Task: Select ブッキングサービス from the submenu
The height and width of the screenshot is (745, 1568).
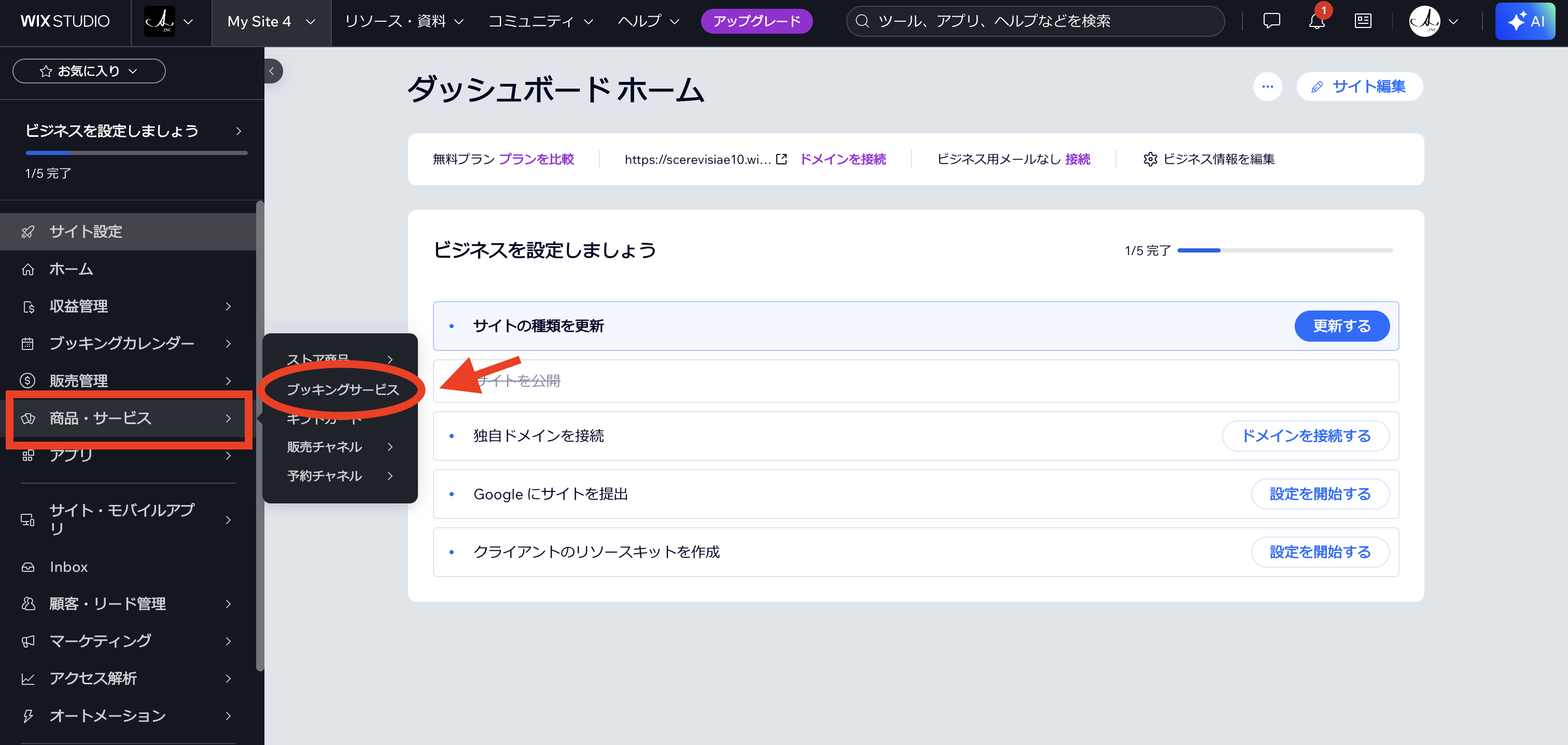Action: tap(344, 389)
